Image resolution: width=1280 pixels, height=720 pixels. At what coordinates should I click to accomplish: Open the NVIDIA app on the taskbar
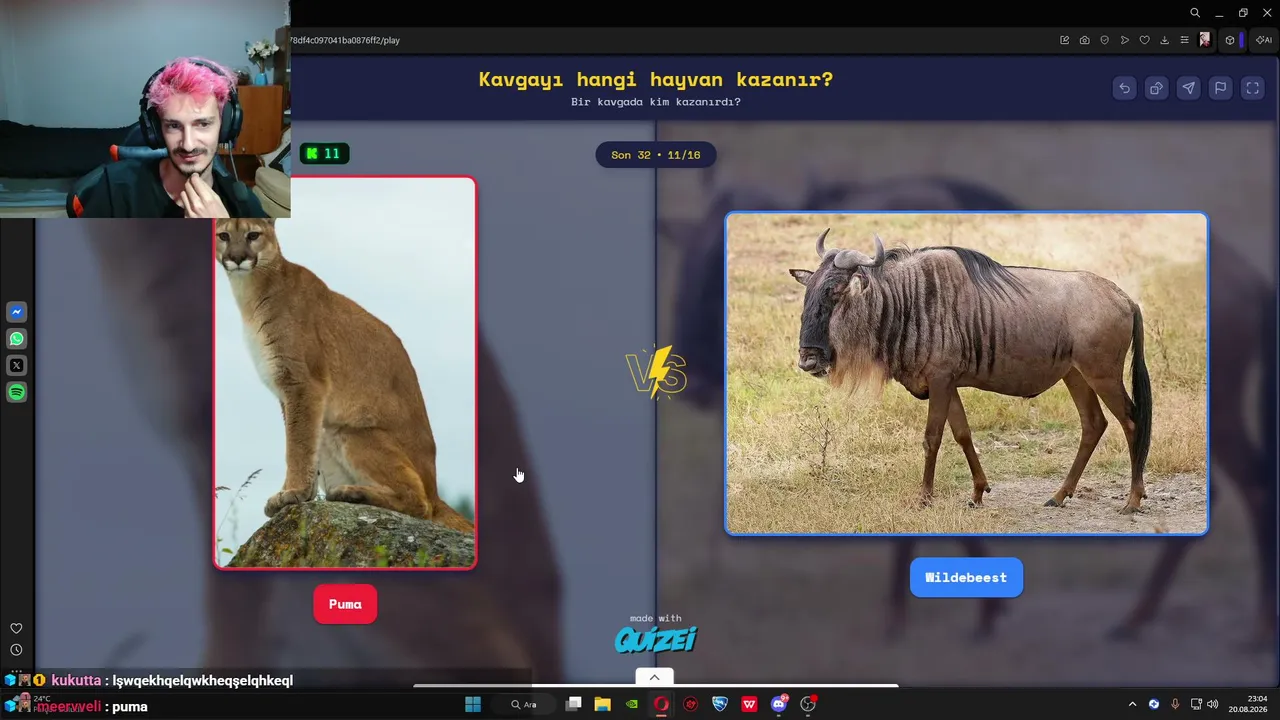click(x=632, y=704)
